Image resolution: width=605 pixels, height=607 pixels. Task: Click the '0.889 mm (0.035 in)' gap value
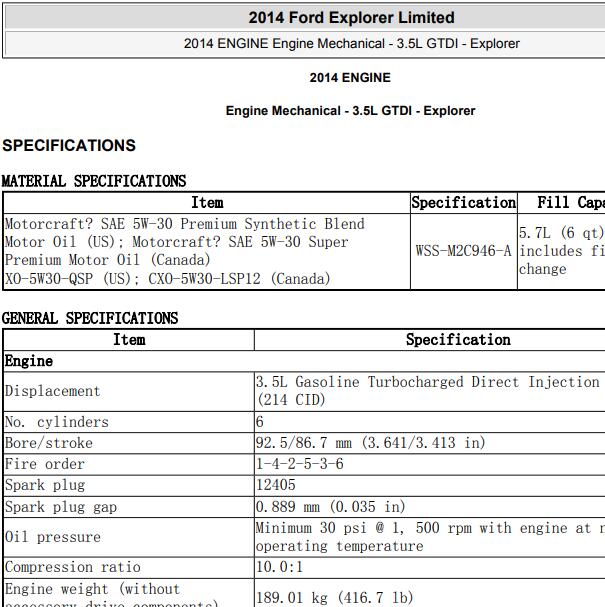(x=331, y=506)
